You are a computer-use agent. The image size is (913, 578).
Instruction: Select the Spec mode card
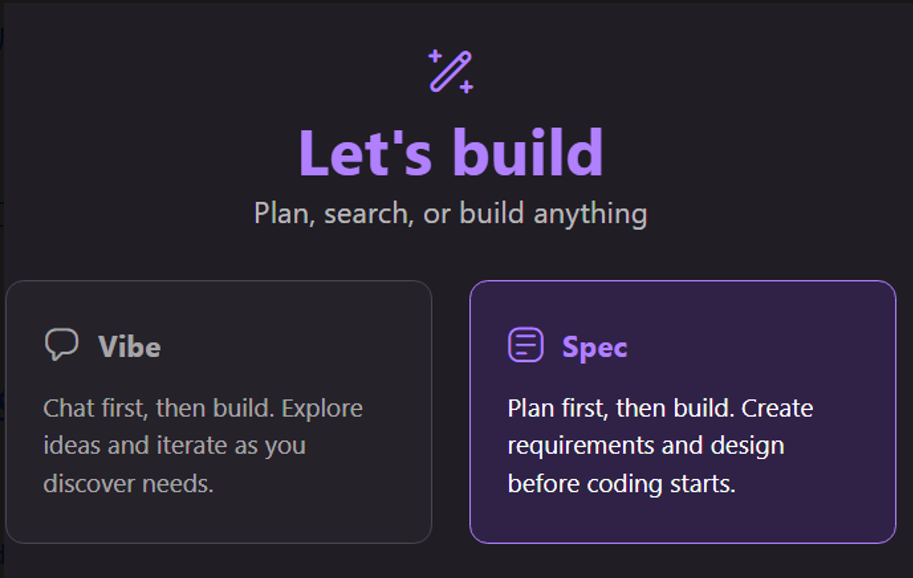[x=682, y=412]
